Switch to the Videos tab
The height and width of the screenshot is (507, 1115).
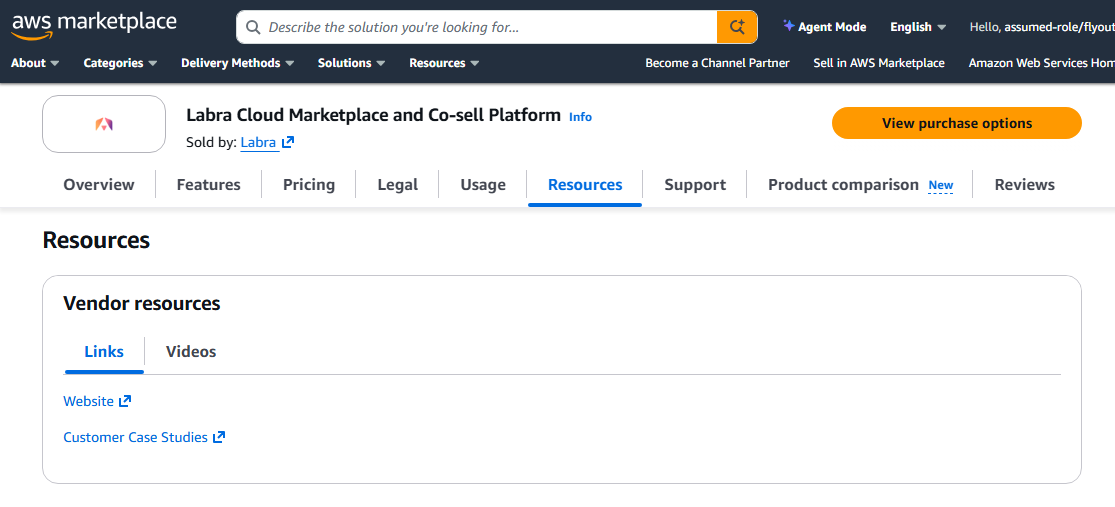191,351
